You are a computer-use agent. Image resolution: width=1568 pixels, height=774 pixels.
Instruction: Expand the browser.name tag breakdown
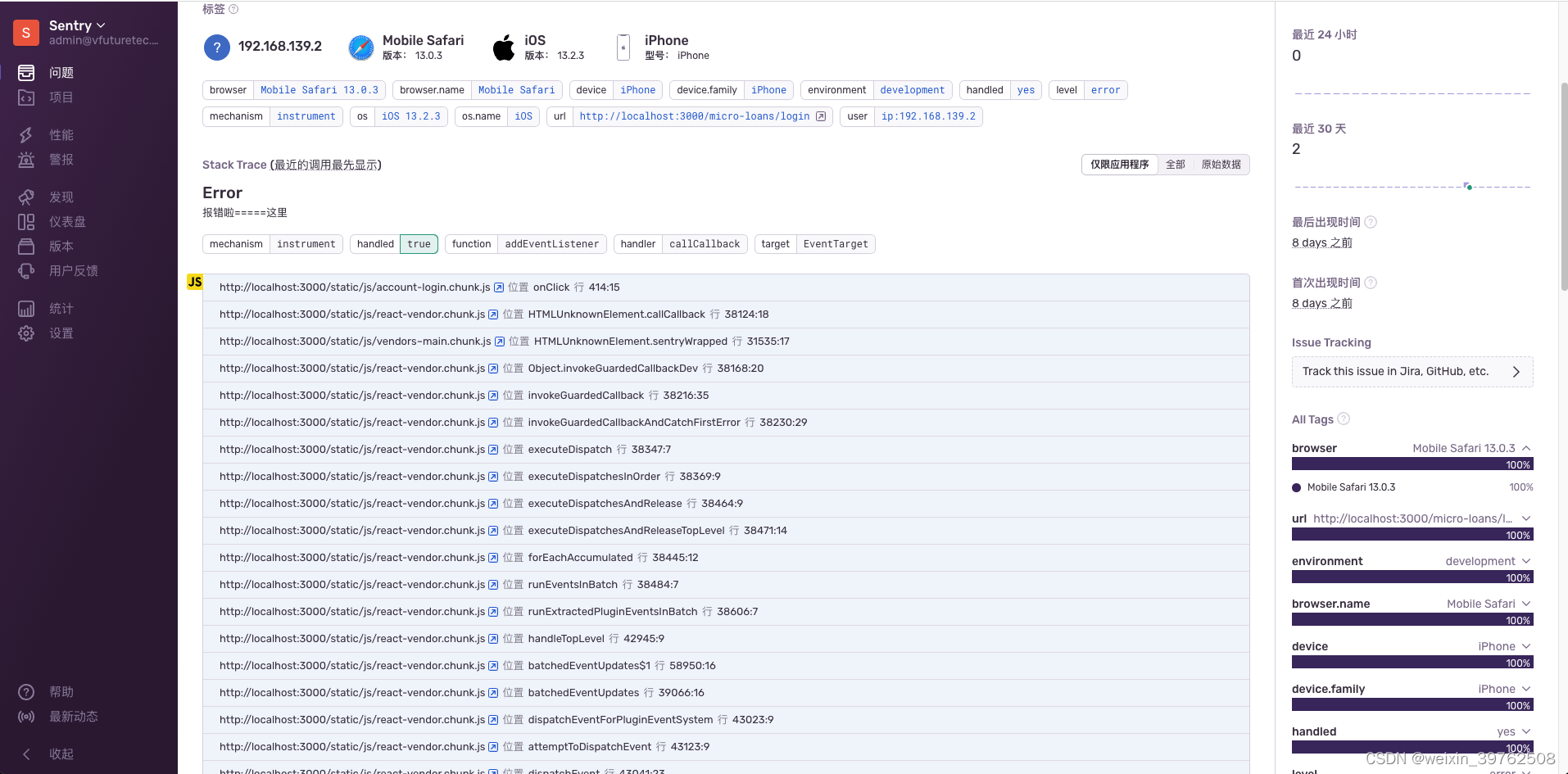(1526, 604)
